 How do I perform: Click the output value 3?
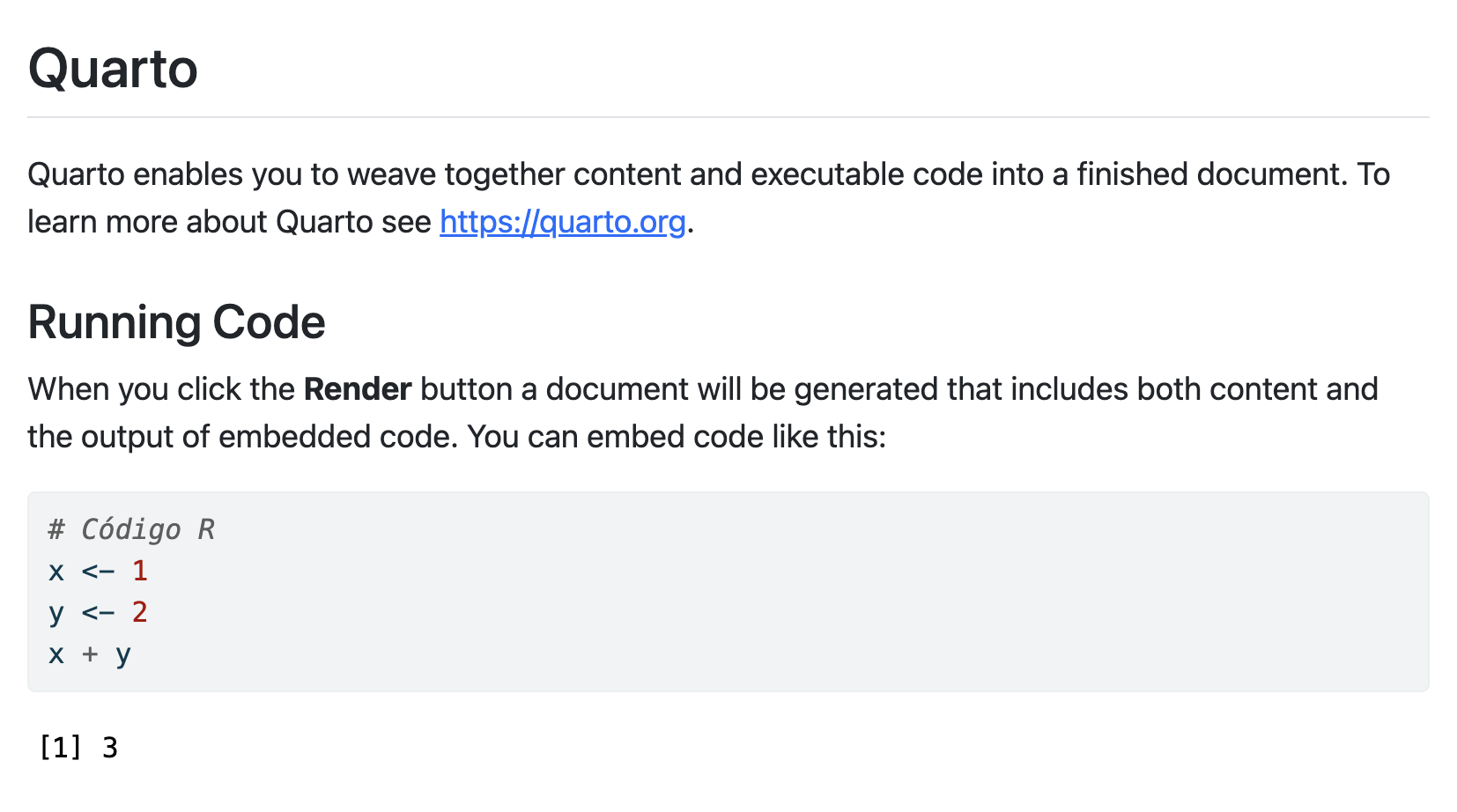point(110,748)
